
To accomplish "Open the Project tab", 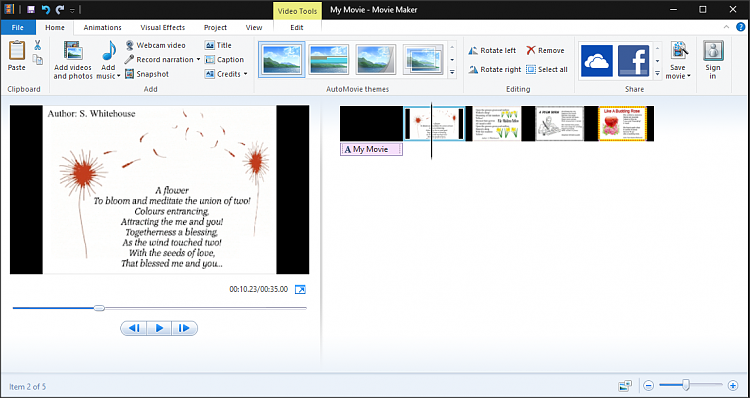I will pos(215,28).
